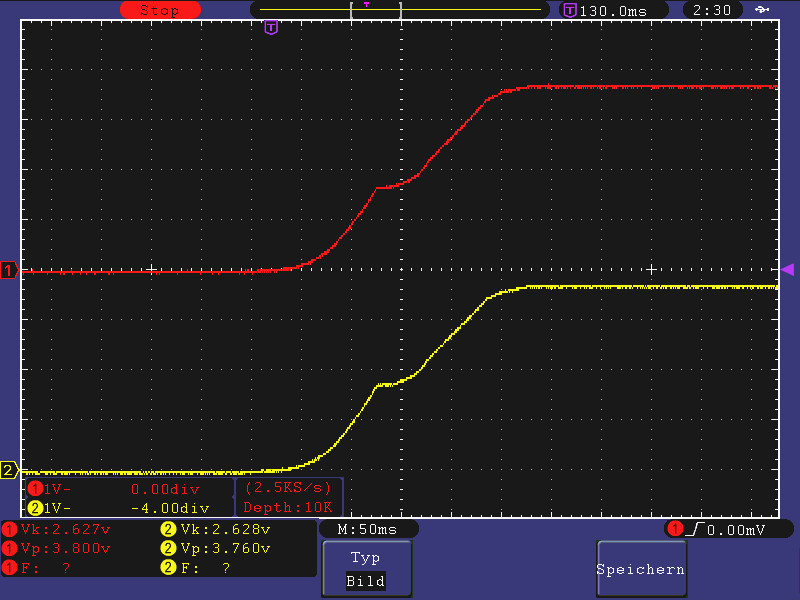This screenshot has height=600, width=800.
Task: Click the purple trigger level arrow
Action: click(787, 269)
